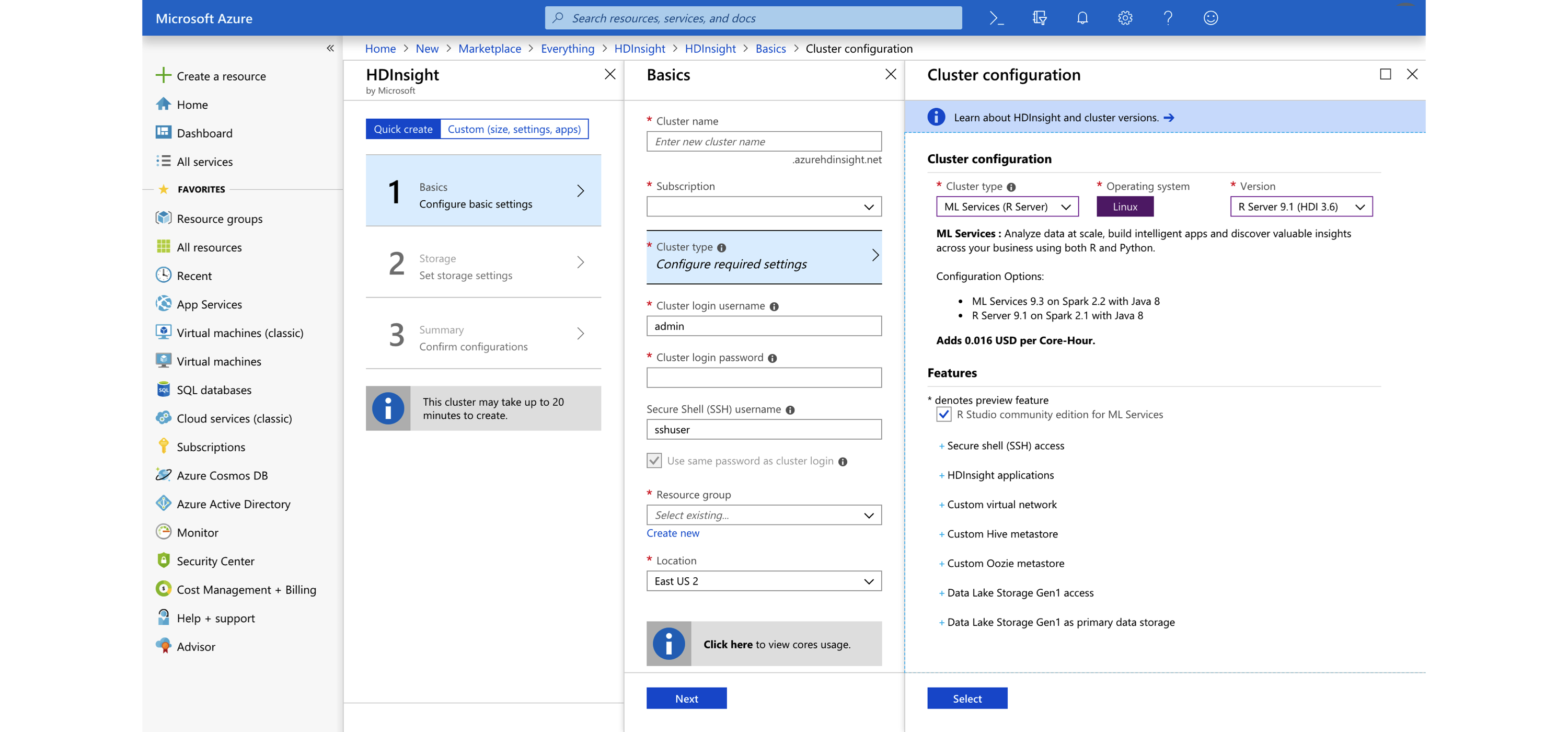Open All services list
This screenshot has width=1568, height=732.
click(204, 162)
